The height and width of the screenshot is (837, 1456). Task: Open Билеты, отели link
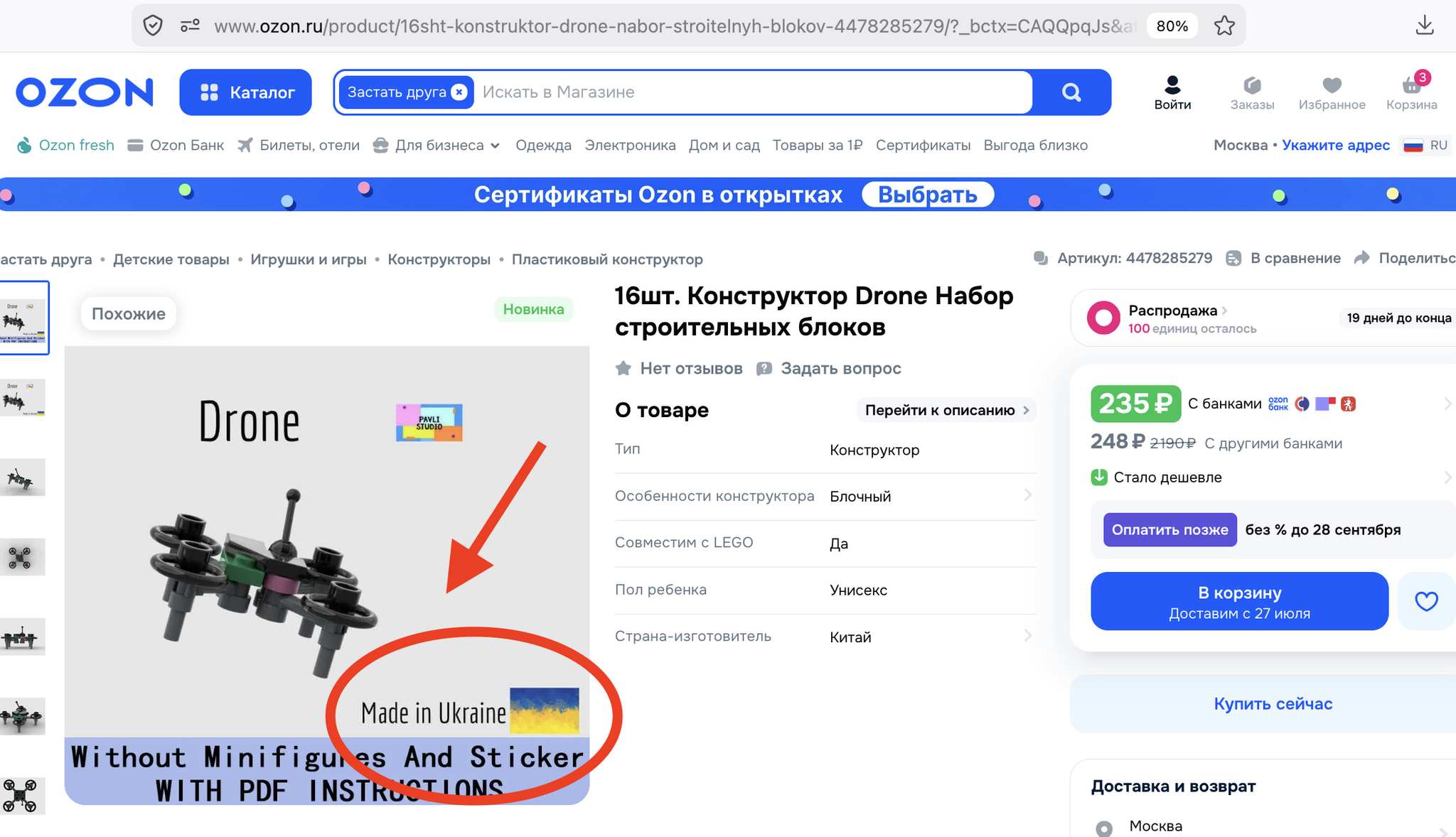[299, 145]
